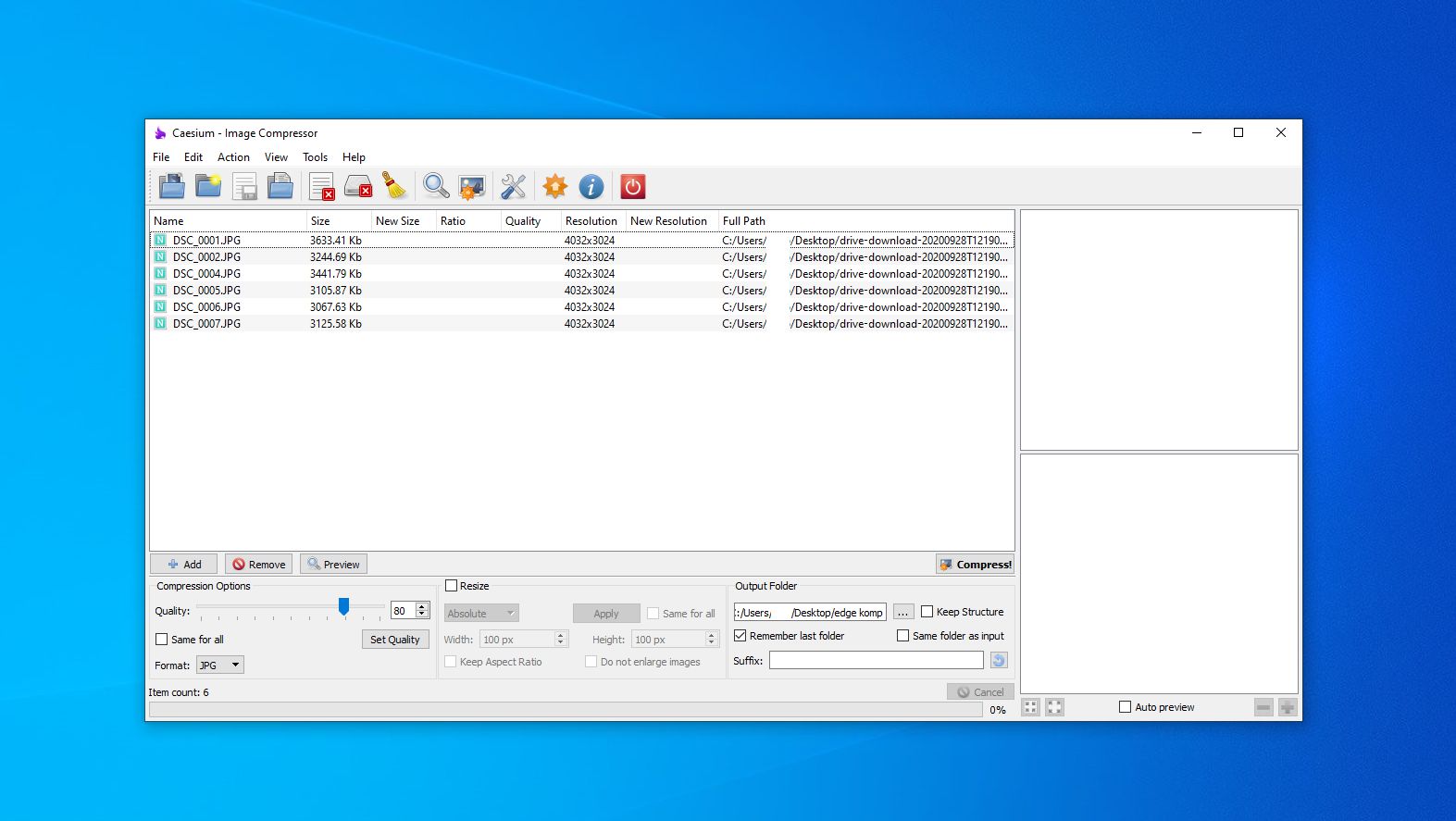Click the file icon beside DSC_0002.JPG
1456x821 pixels.
click(x=160, y=257)
